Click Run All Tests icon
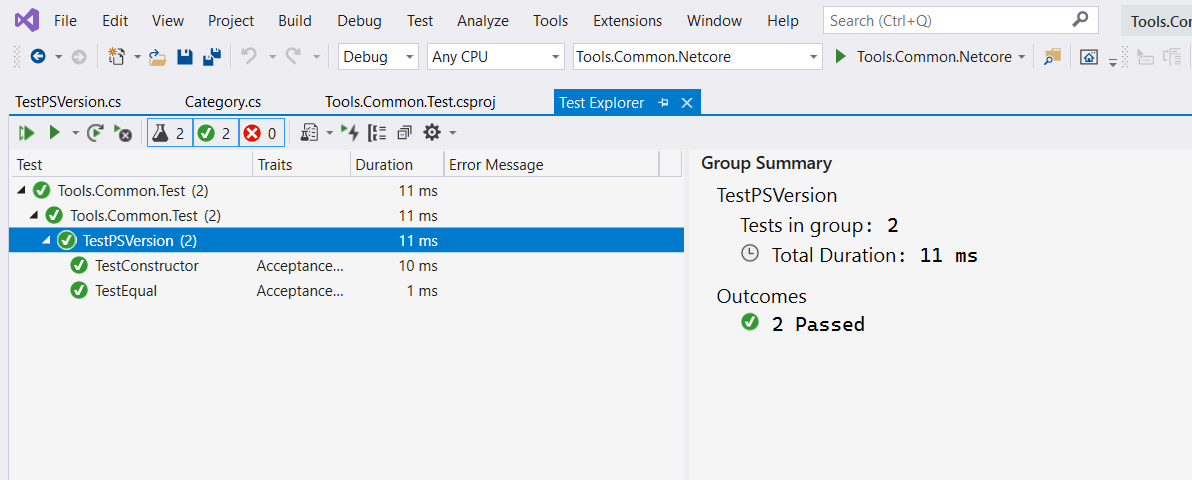Screen dimensions: 1192x480 coord(27,133)
